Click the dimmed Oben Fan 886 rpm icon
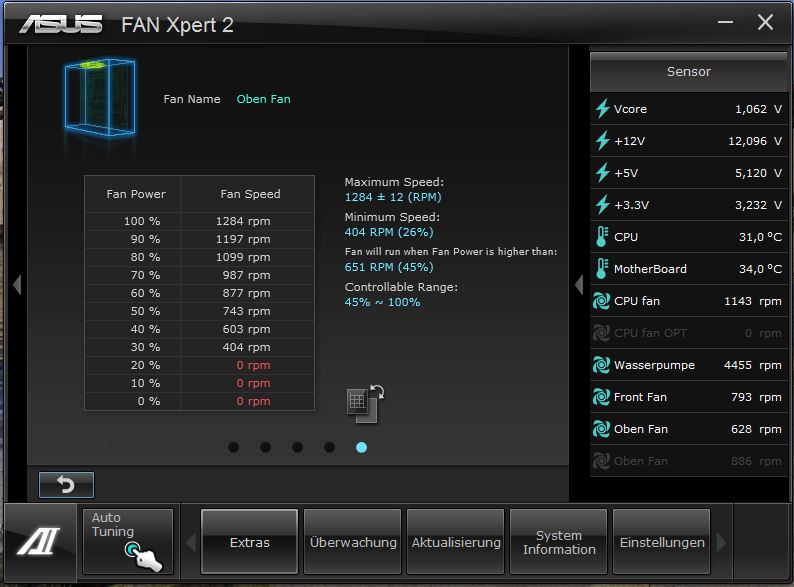Viewport: 794px width, 587px height. coord(601,461)
